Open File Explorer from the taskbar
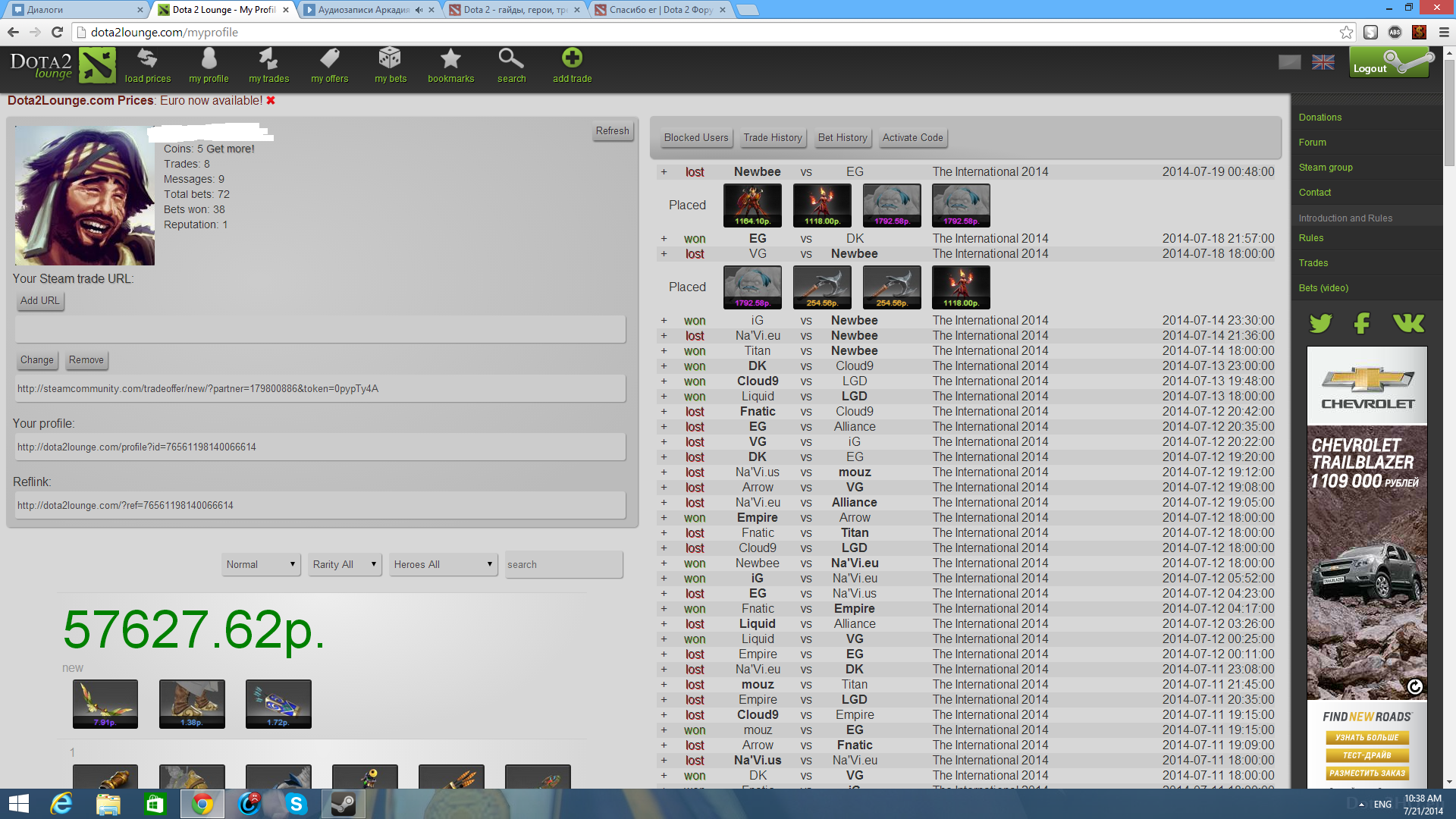The width and height of the screenshot is (1456, 819). tap(108, 804)
